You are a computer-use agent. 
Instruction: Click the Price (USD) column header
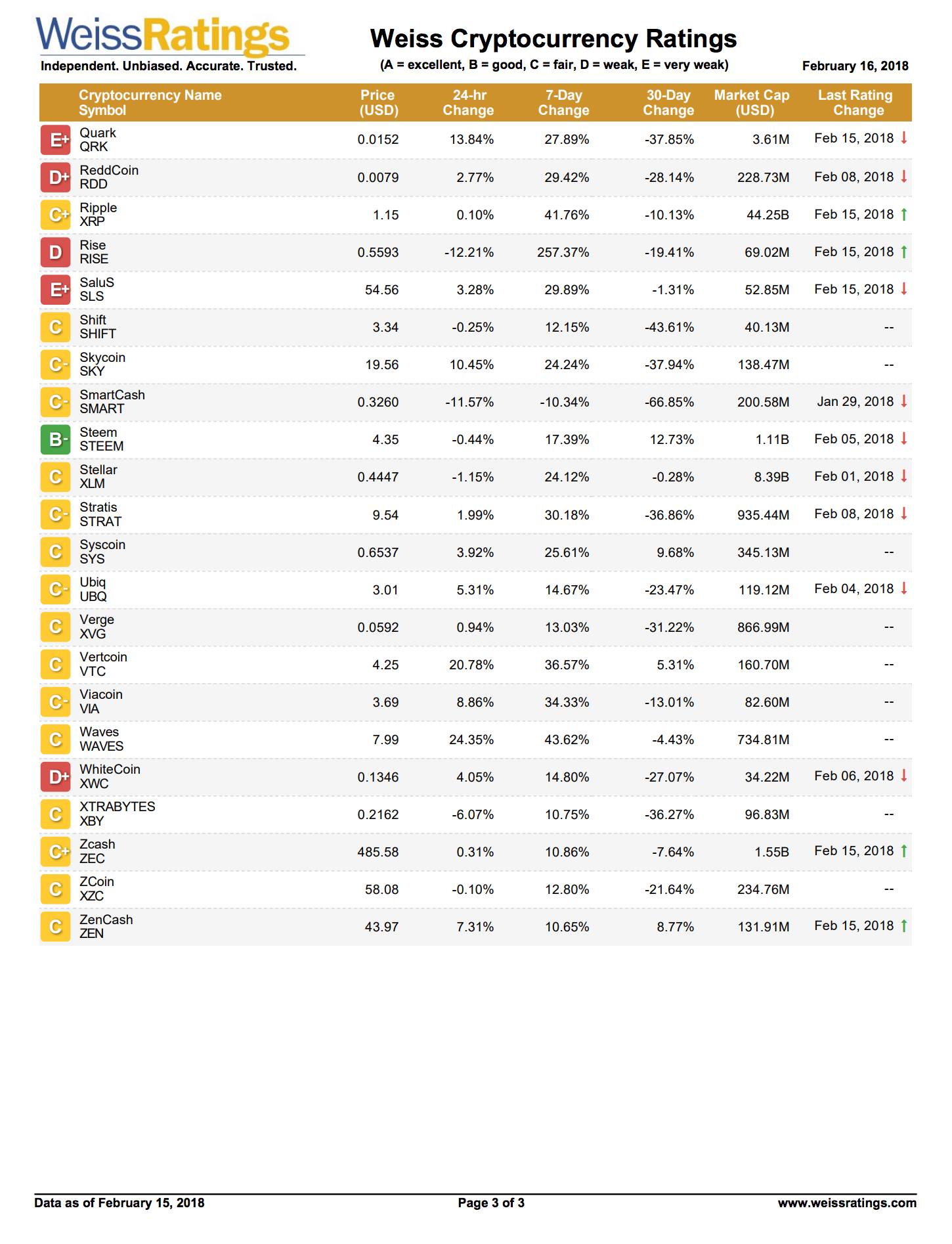[x=379, y=102]
